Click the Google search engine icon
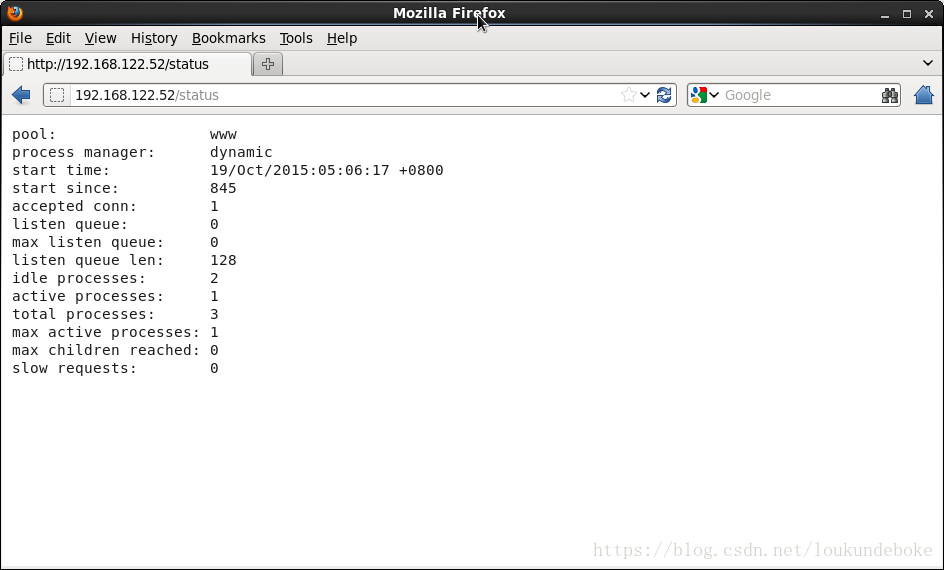 point(698,95)
